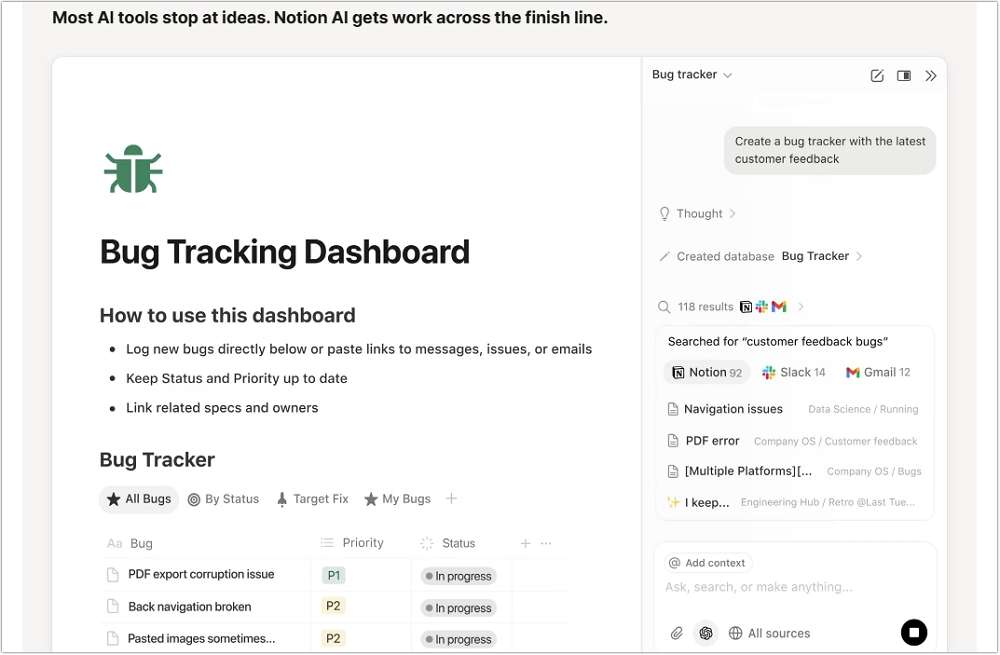This screenshot has height=655, width=1000.
Task: Click the Add context button
Action: 707,562
